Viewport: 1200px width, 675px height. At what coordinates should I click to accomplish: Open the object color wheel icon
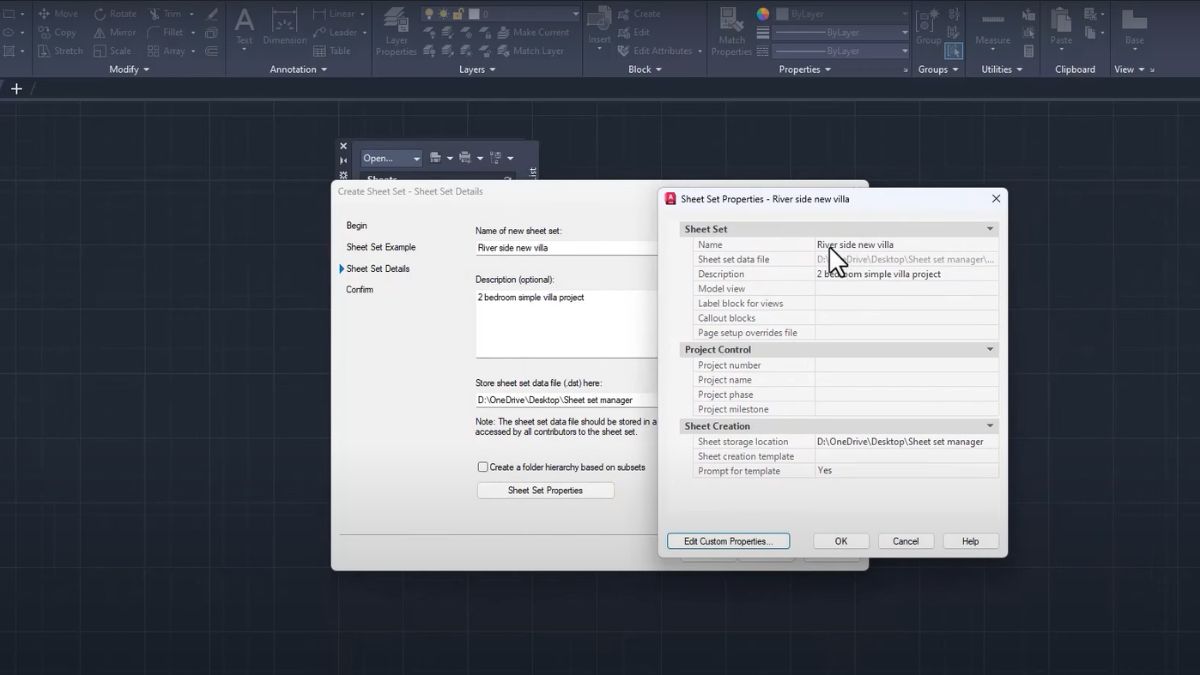click(x=763, y=14)
